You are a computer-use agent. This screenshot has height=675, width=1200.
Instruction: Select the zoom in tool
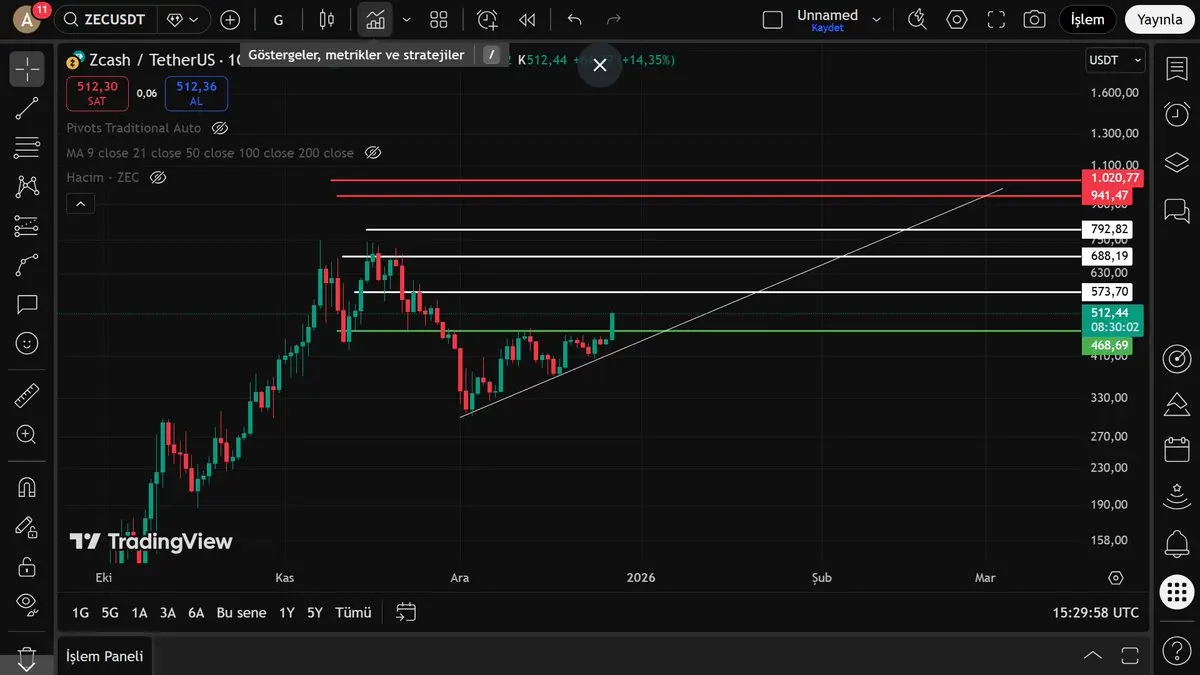pyautogui.click(x=27, y=435)
